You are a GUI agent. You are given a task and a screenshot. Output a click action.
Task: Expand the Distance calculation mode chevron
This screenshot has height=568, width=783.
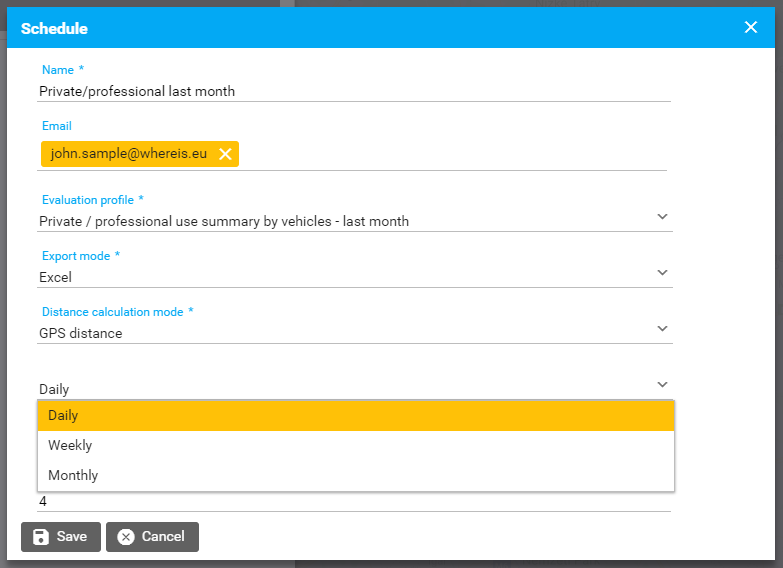[662, 328]
